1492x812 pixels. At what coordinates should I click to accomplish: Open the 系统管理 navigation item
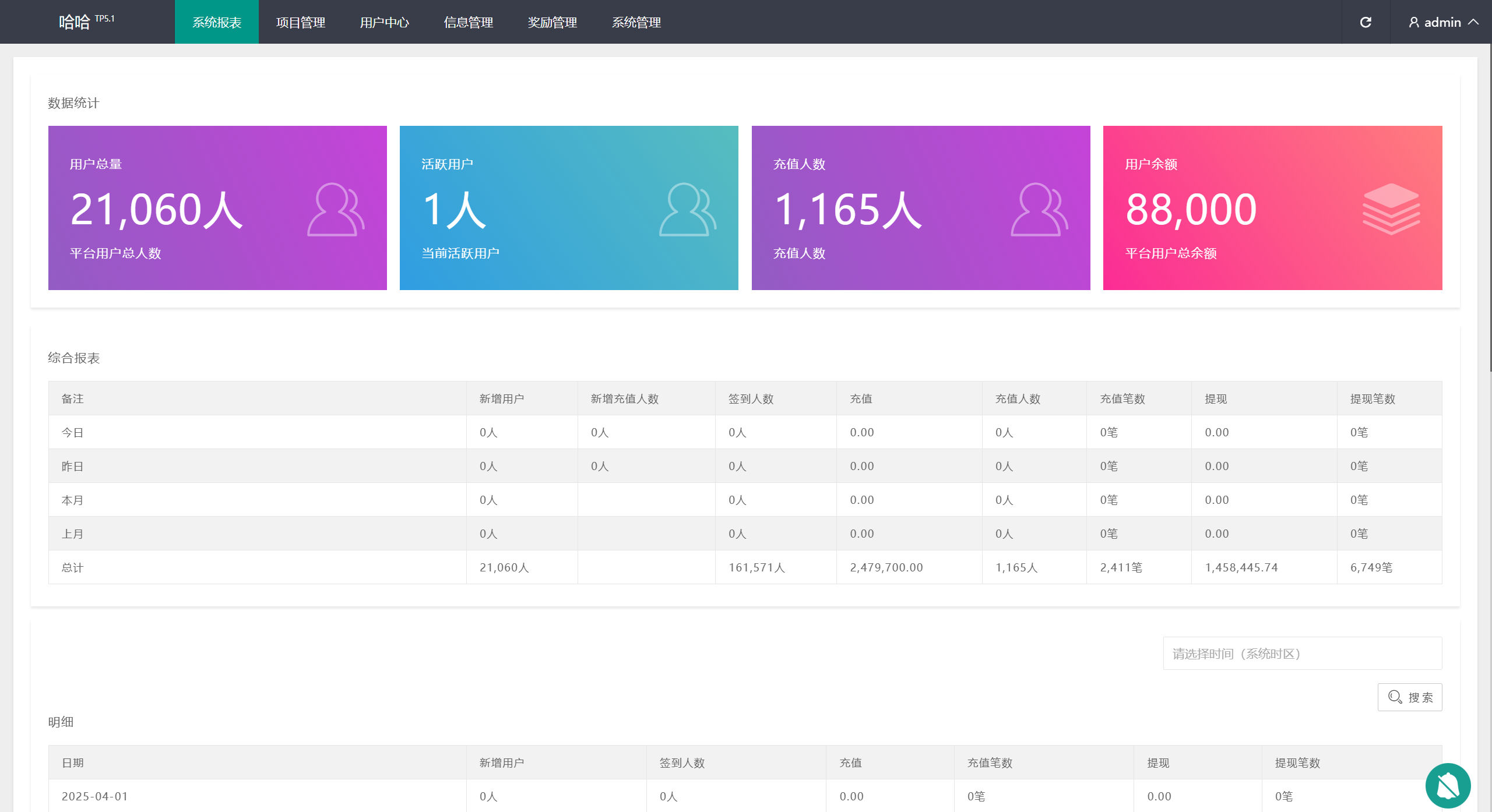[636, 22]
